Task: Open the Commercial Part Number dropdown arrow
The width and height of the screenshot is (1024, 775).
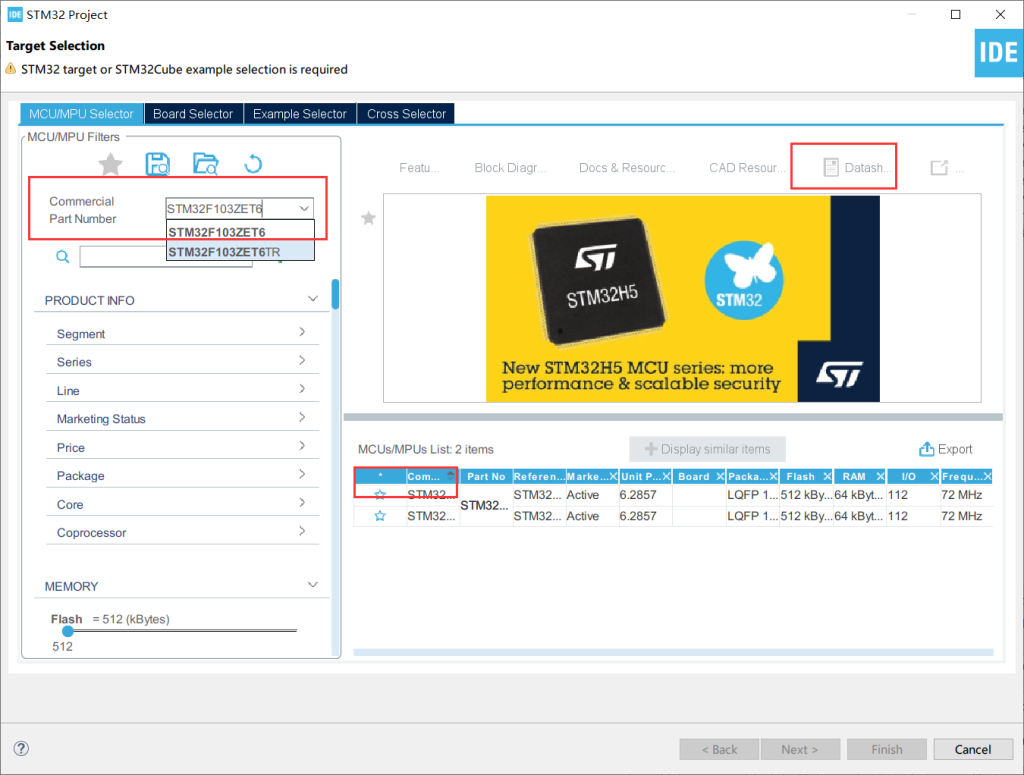Action: coord(303,209)
